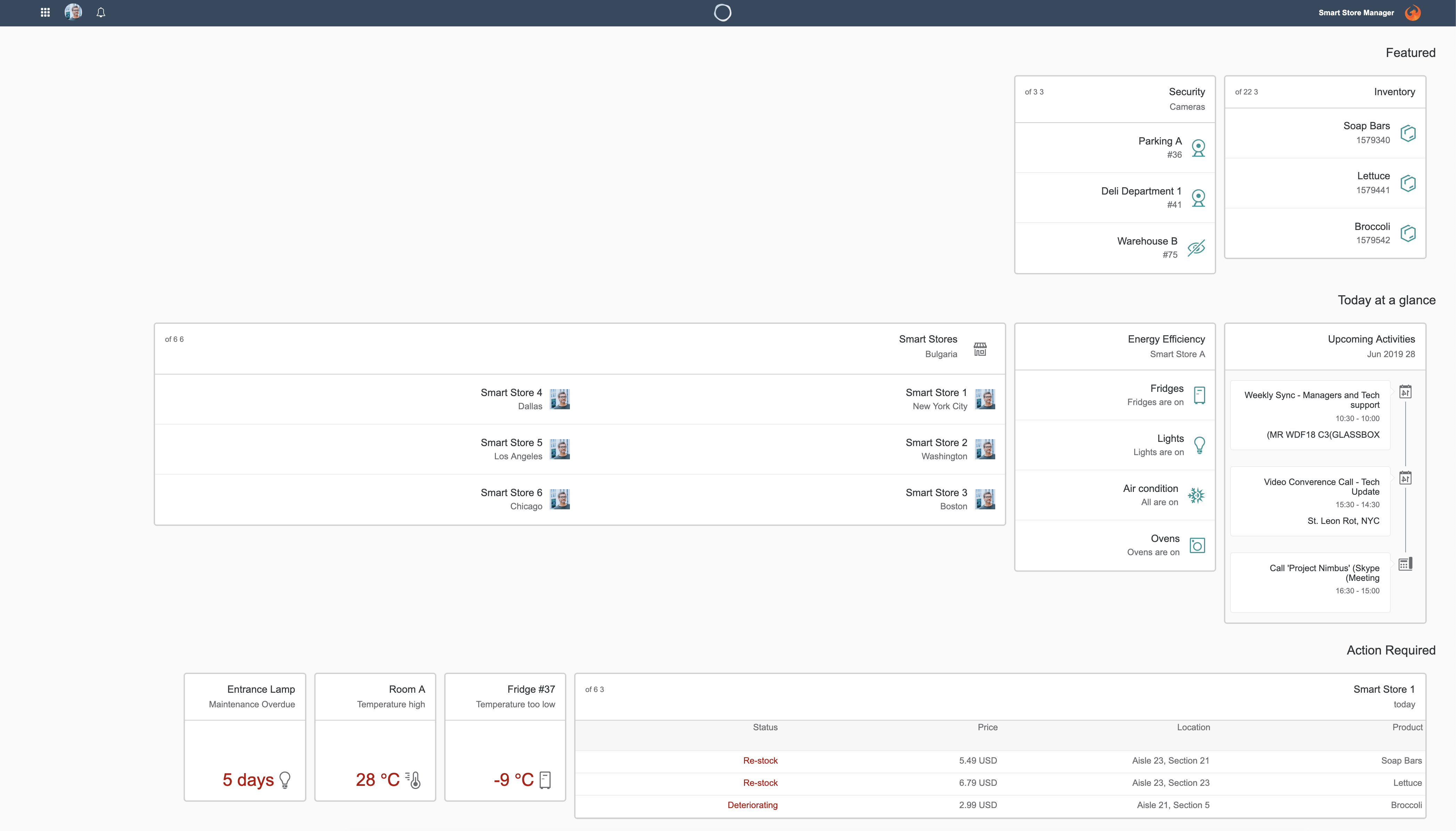Image resolution: width=1456 pixels, height=831 pixels.
Task: Click the Ovens appliance icon
Action: 1197,545
